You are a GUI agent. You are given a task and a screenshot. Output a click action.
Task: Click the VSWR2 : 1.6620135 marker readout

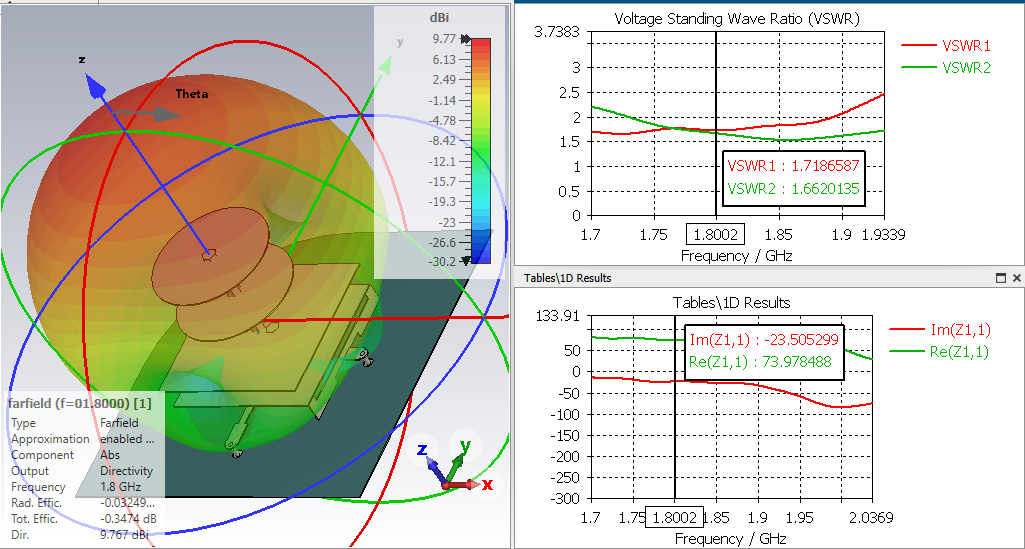click(793, 190)
